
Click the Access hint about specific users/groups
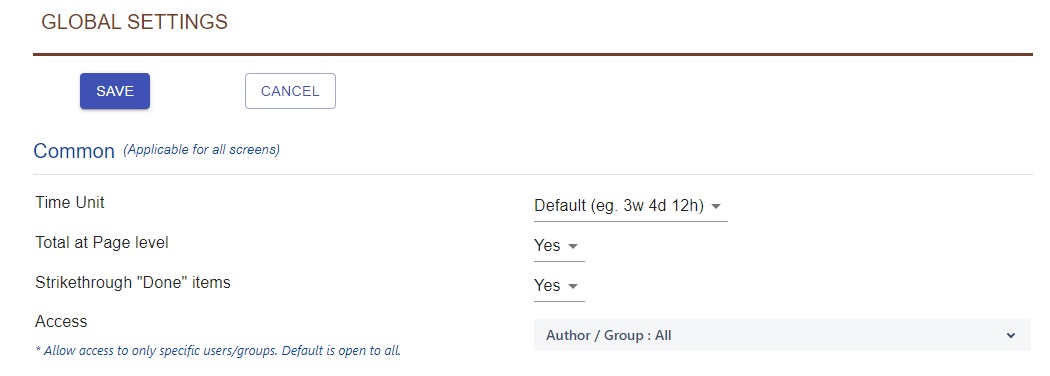[218, 351]
